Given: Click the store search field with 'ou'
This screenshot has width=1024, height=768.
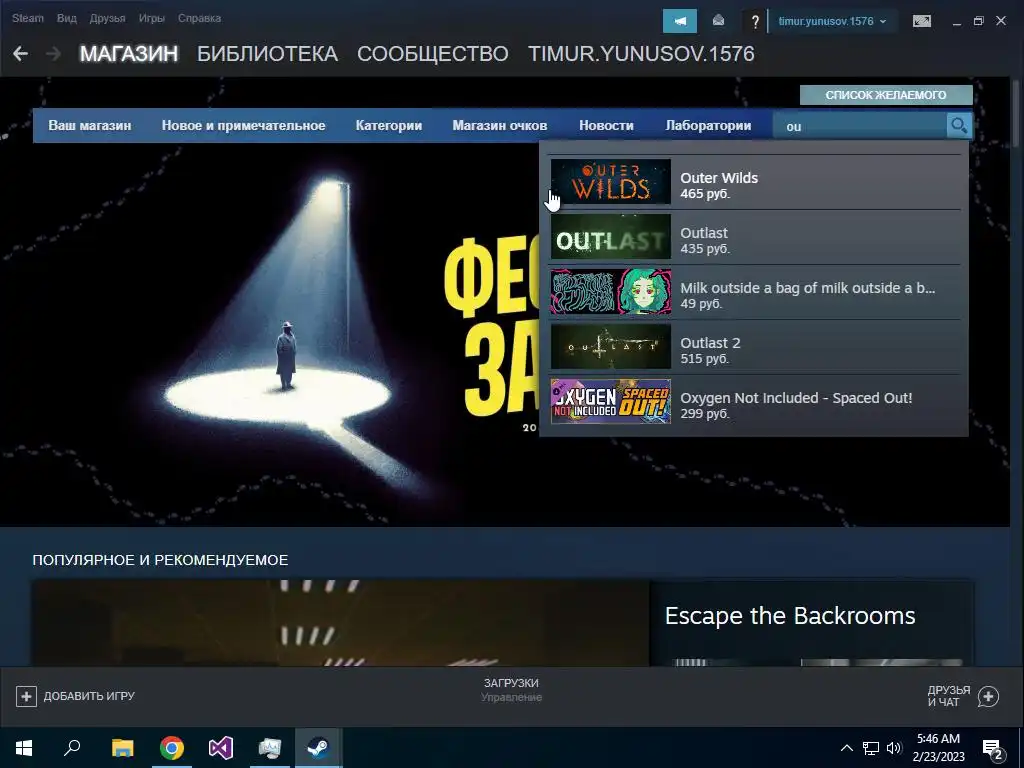Looking at the screenshot, I should point(859,125).
